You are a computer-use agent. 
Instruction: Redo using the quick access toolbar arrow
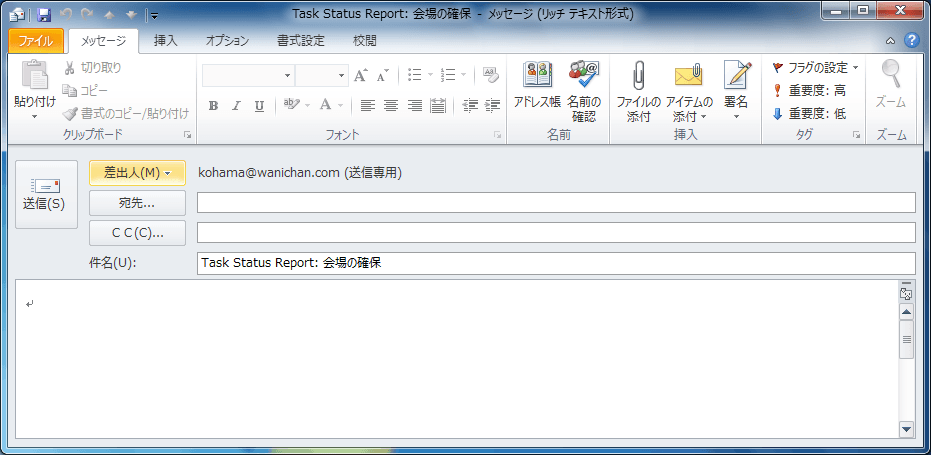87,14
